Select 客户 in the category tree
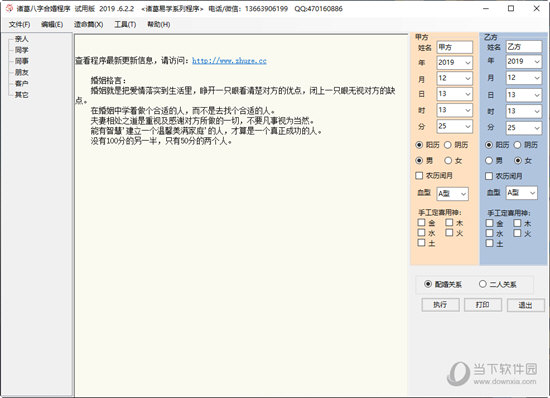 (21, 83)
